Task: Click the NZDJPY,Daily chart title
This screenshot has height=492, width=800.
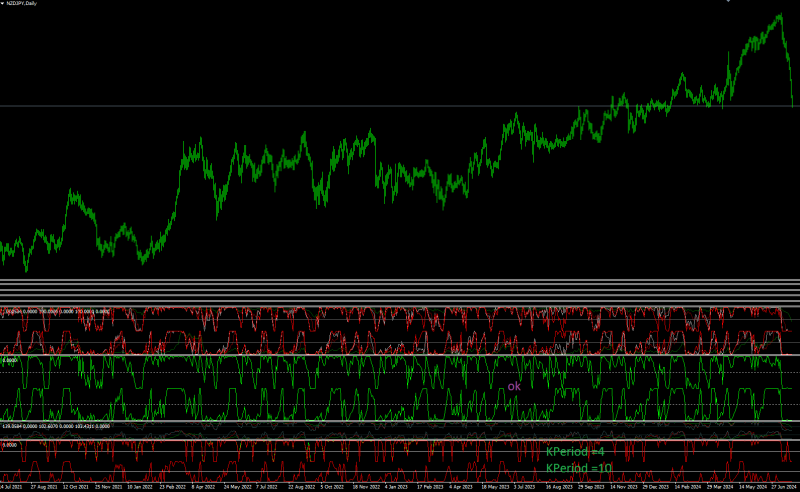Action: click(x=21, y=3)
